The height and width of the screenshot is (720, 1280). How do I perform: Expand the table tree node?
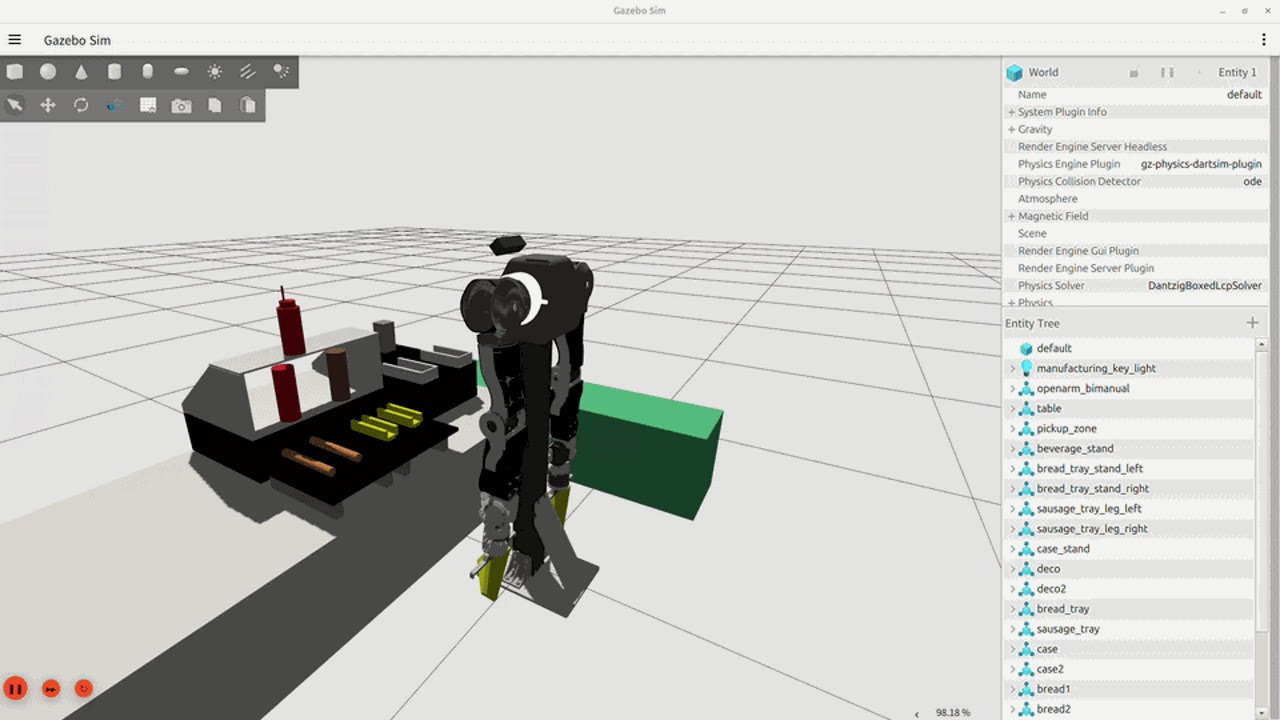(x=1012, y=408)
